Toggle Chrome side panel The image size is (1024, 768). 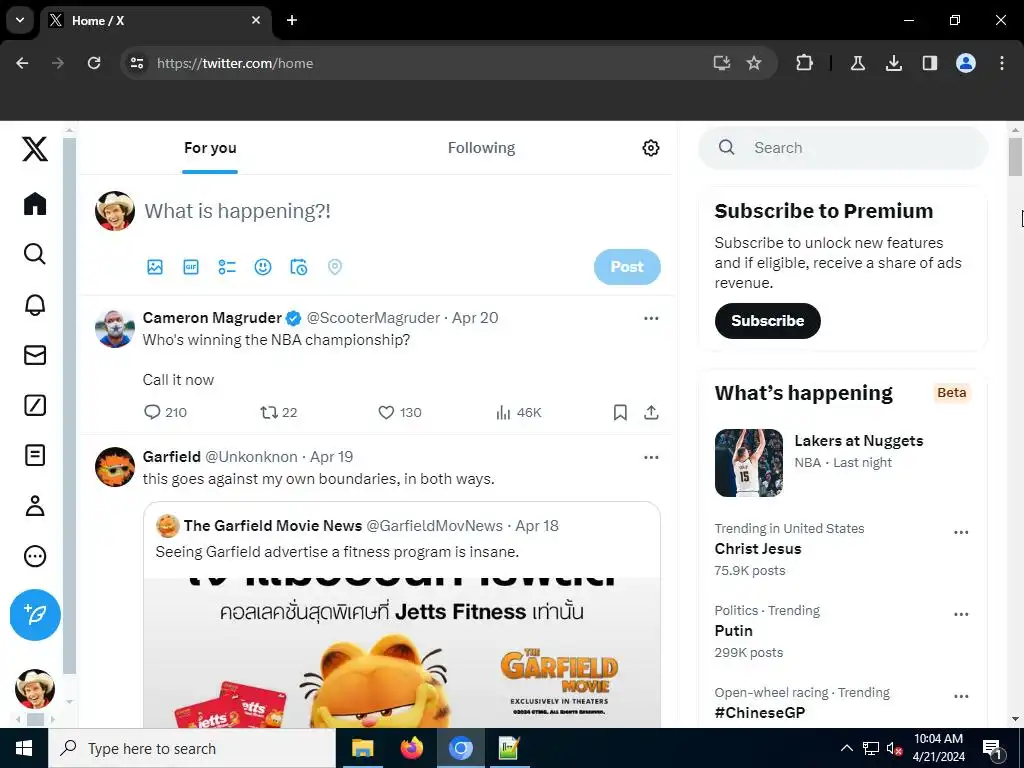pyautogui.click(x=929, y=63)
